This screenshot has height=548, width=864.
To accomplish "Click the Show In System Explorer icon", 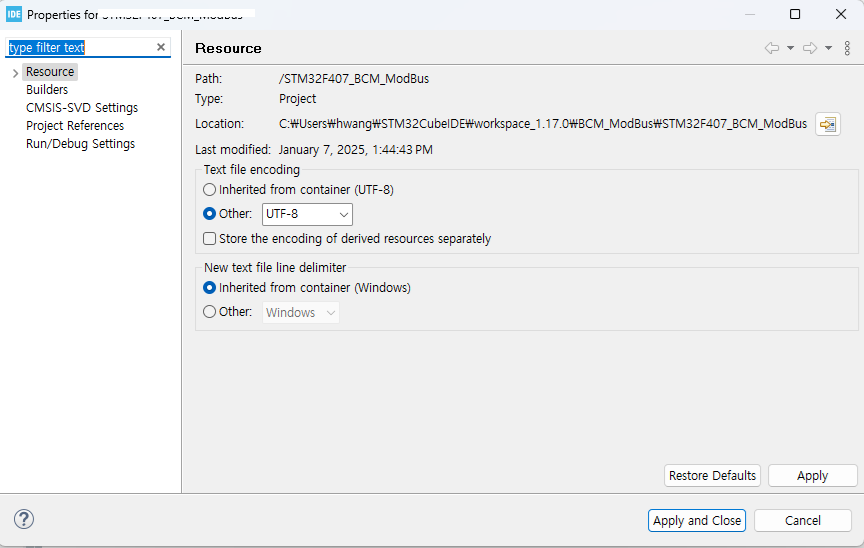I will (x=828, y=124).
